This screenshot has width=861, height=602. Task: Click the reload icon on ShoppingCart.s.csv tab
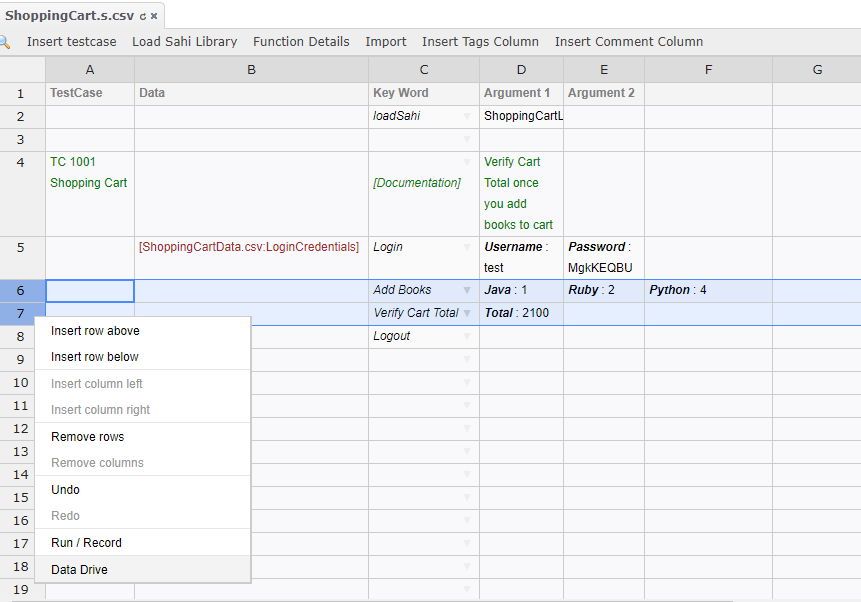[x=143, y=17]
